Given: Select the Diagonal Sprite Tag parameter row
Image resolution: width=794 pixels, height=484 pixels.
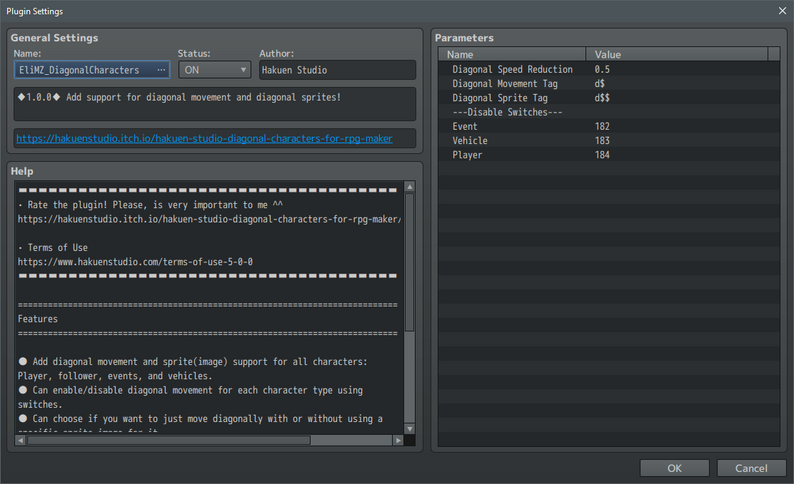Looking at the screenshot, I should coord(500,98).
